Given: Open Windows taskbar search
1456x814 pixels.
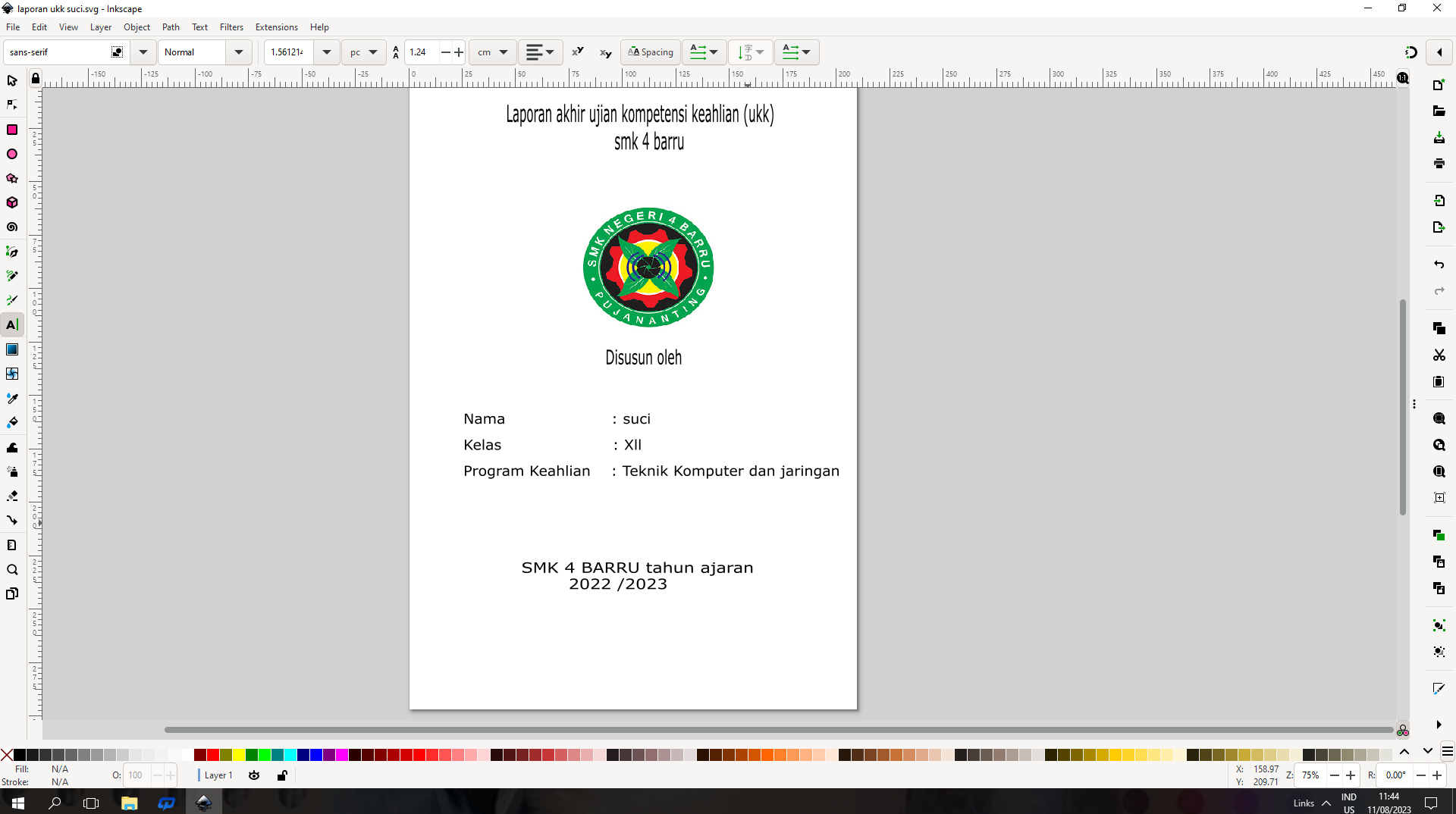Looking at the screenshot, I should (x=55, y=803).
